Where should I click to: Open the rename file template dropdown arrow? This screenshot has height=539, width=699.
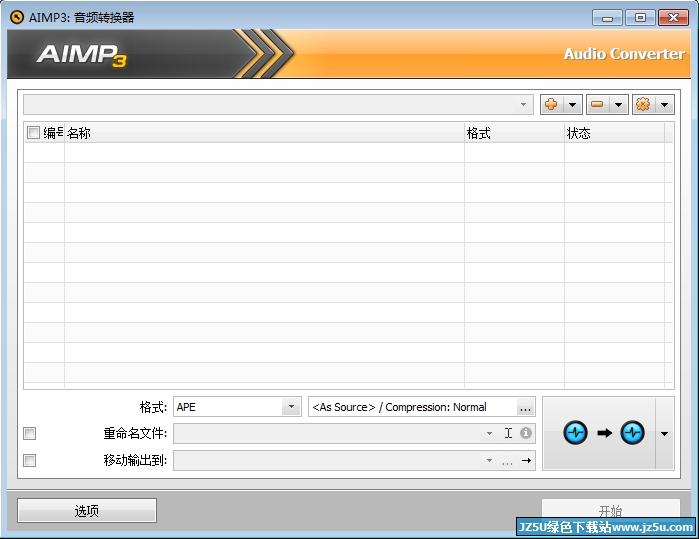click(489, 433)
